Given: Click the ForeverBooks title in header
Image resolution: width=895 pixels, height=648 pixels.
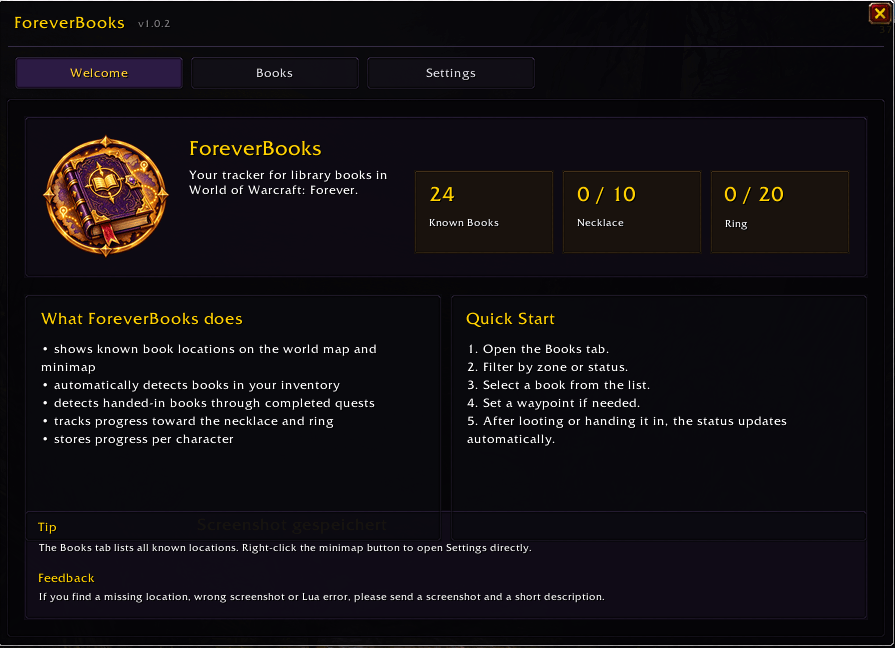Looking at the screenshot, I should click(69, 23).
